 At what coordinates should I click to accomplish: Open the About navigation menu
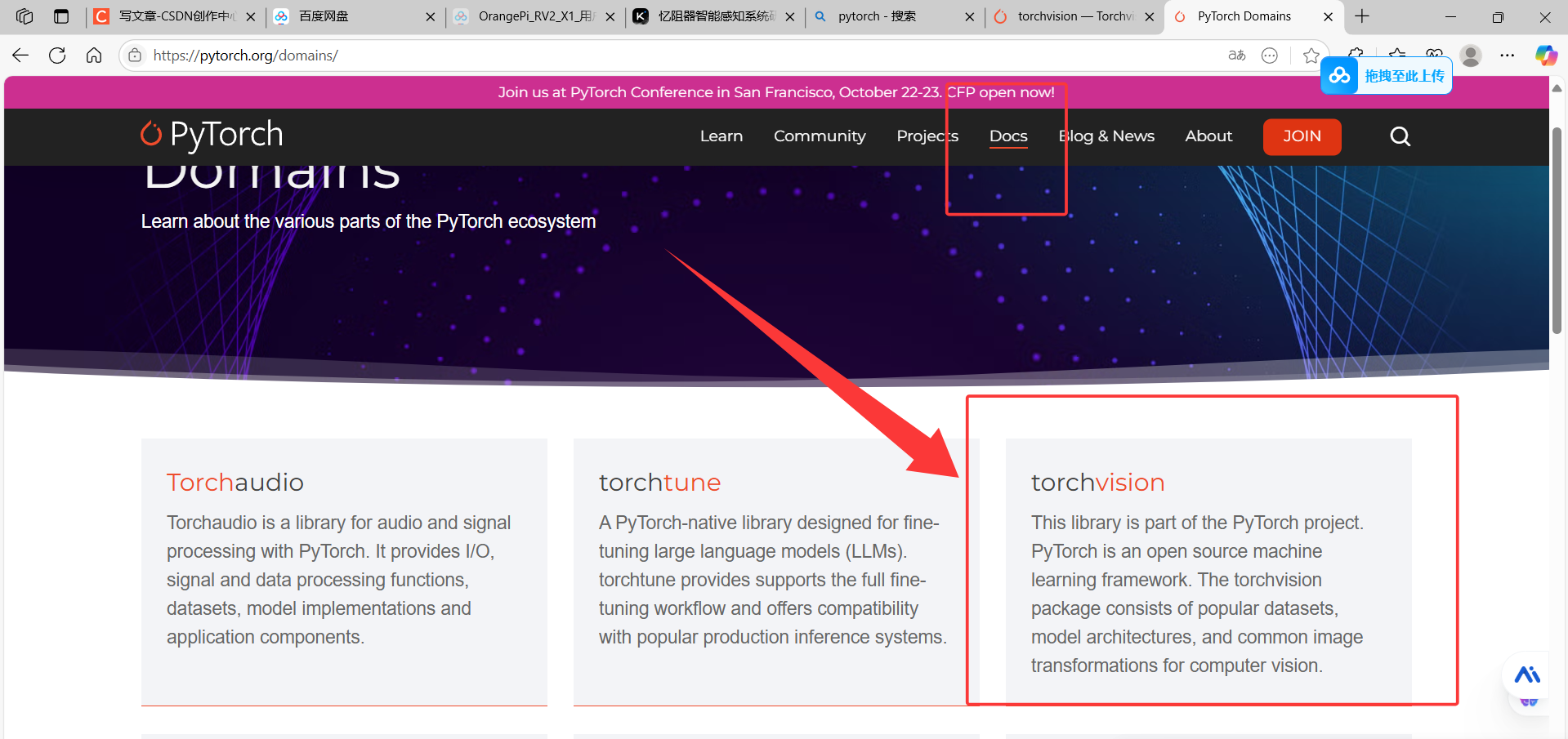pyautogui.click(x=1208, y=136)
